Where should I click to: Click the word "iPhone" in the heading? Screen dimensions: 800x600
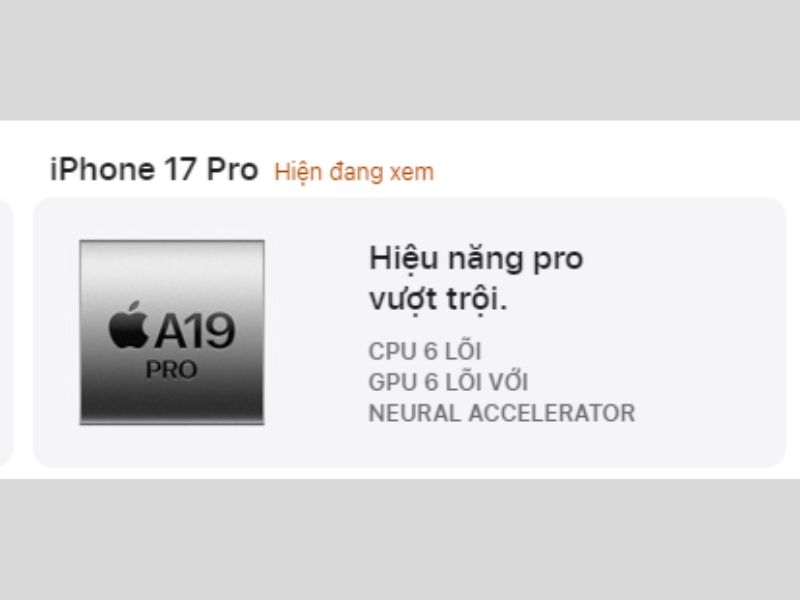coord(103,169)
